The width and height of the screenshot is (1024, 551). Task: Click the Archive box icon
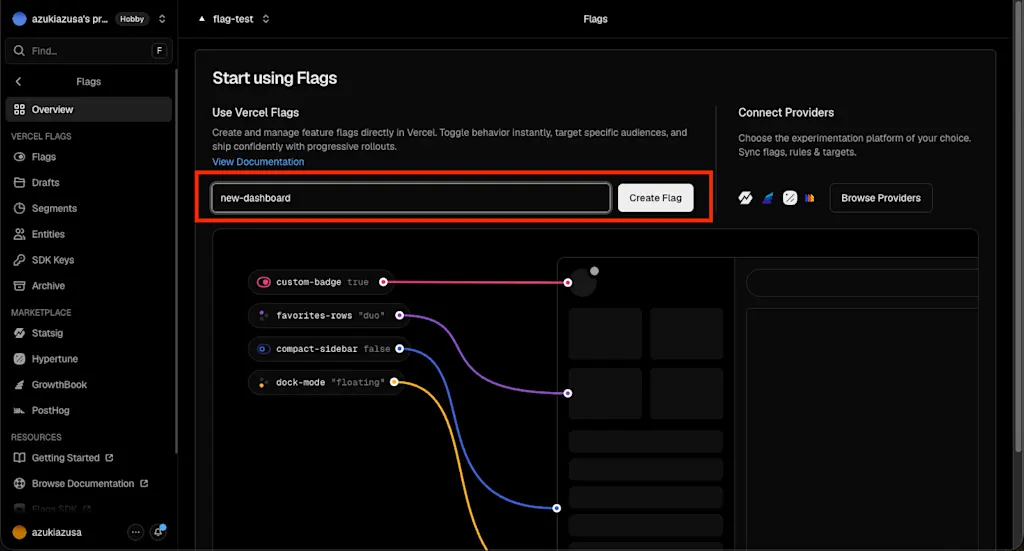(20, 286)
